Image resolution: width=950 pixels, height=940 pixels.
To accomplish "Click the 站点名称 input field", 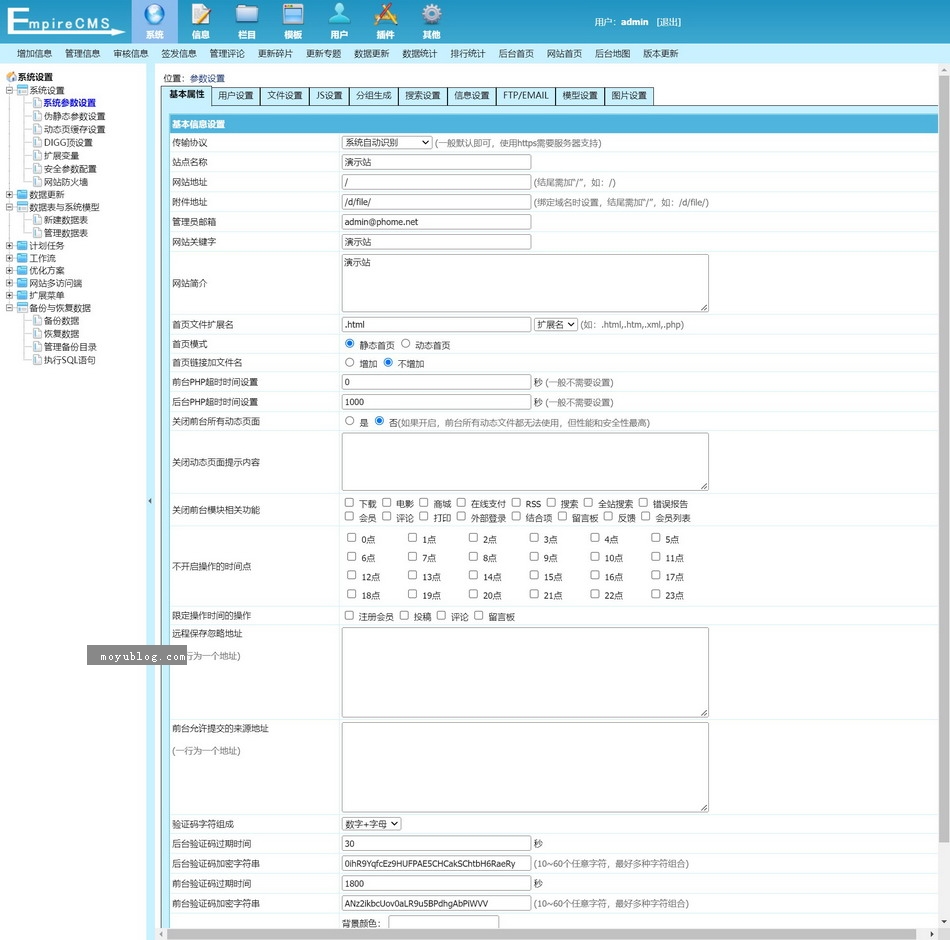I will [436, 162].
